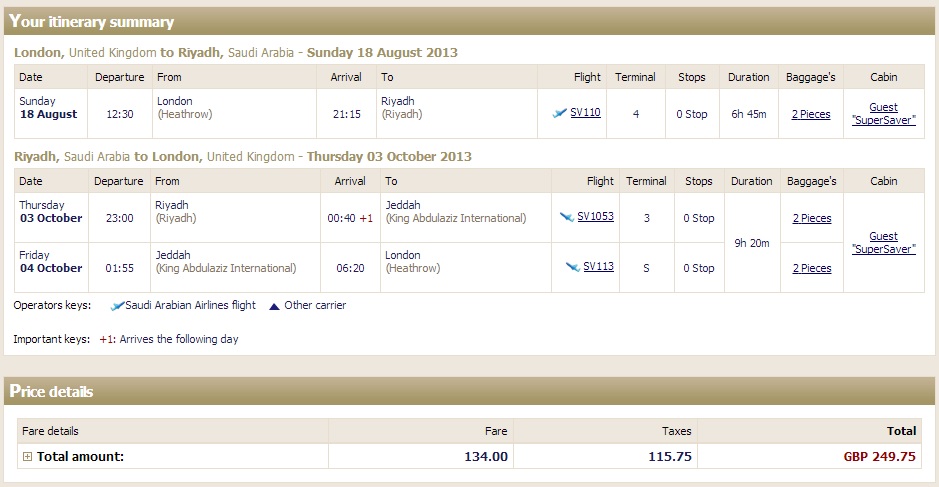939x487 pixels.
Task: Open flight SV1053 details link
Action: point(595,216)
